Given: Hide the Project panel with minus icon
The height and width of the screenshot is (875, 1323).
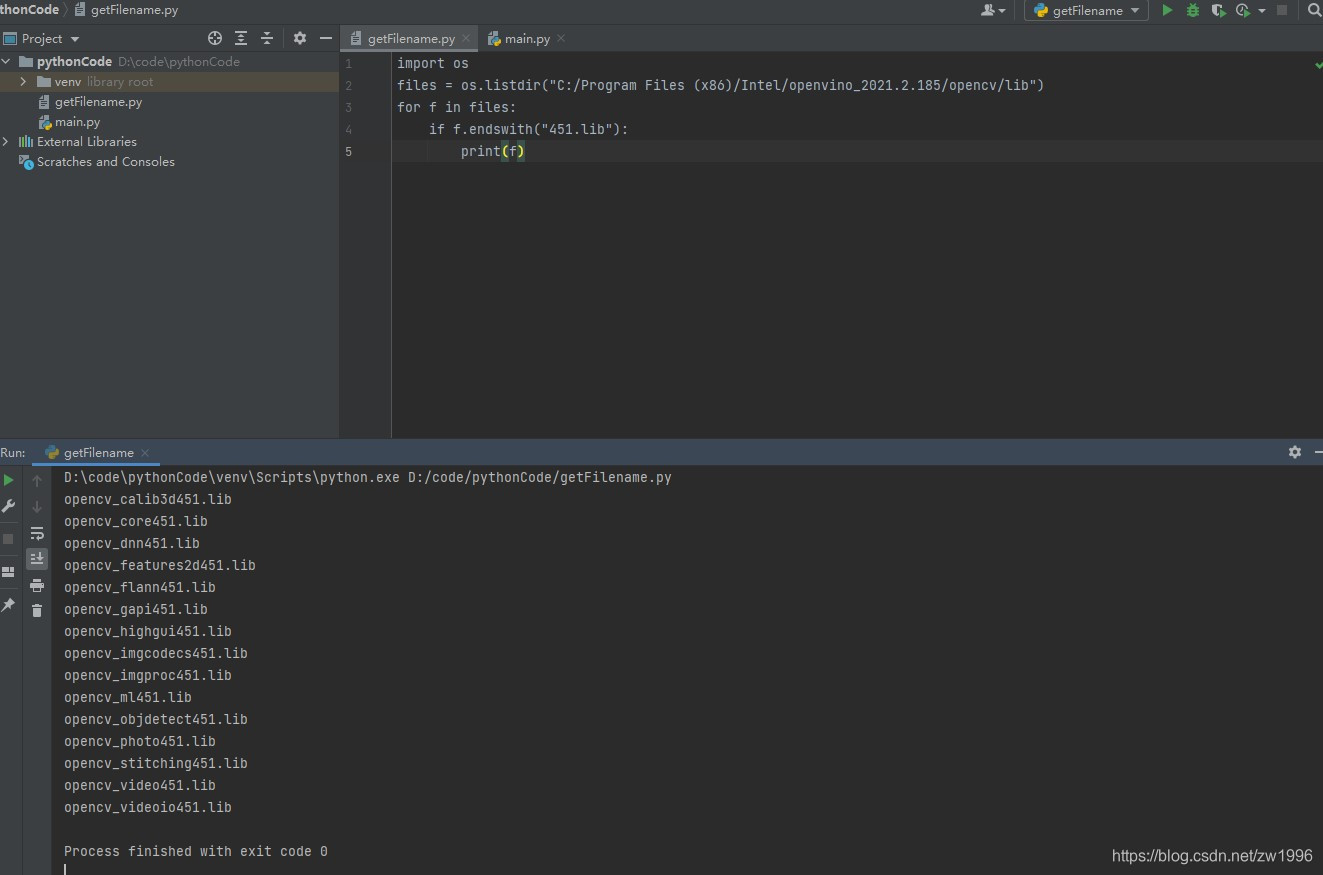Looking at the screenshot, I should [x=326, y=38].
